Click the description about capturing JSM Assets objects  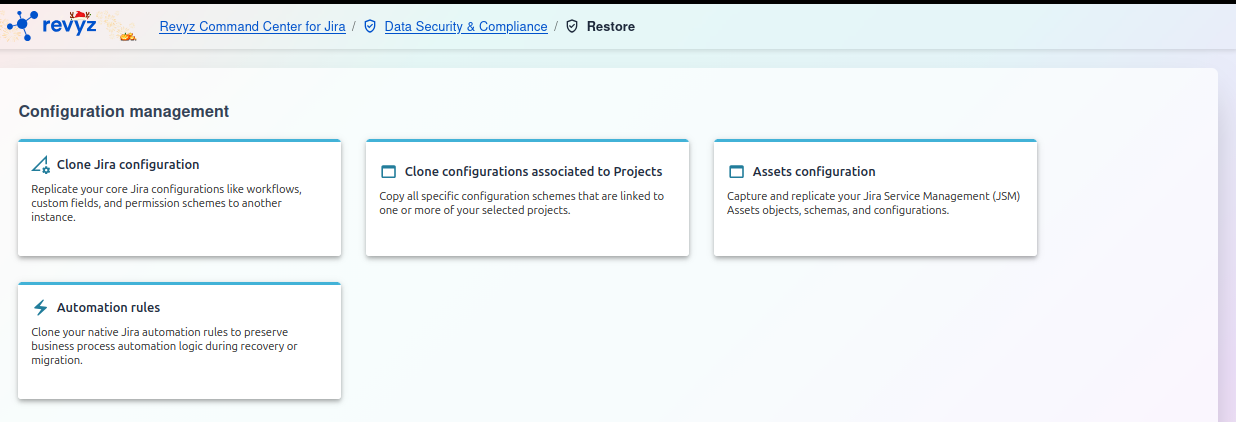click(x=873, y=203)
